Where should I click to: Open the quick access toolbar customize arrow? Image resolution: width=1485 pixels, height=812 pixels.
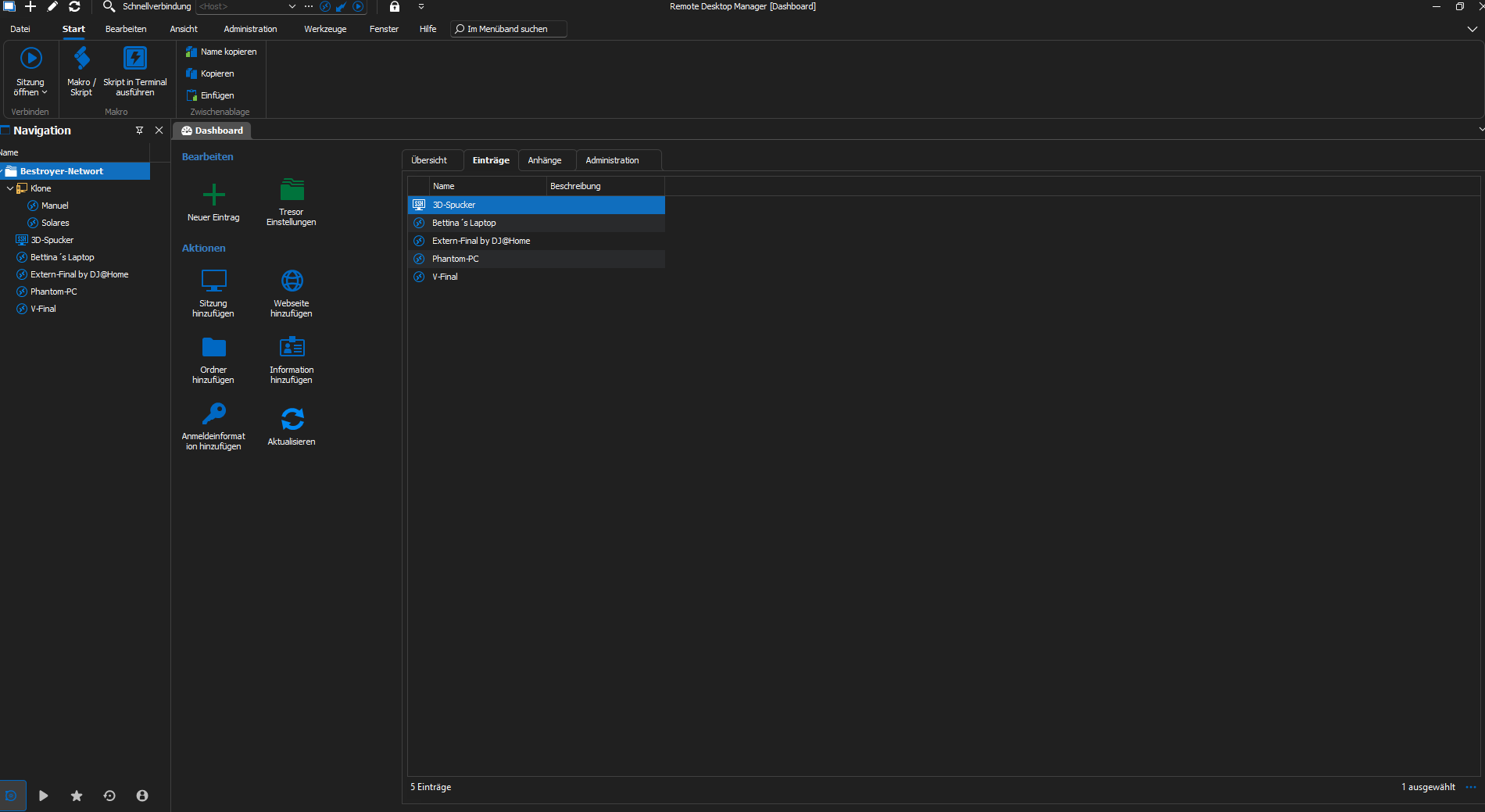pos(421,6)
